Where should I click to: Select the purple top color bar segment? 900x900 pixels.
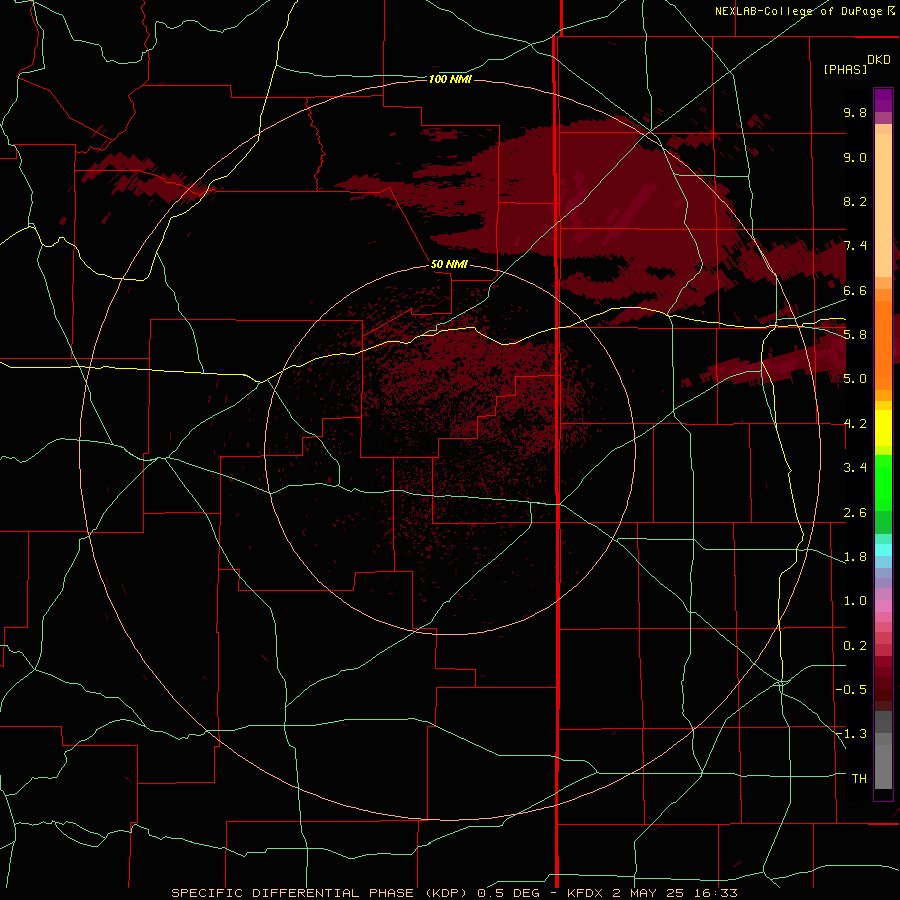point(883,100)
